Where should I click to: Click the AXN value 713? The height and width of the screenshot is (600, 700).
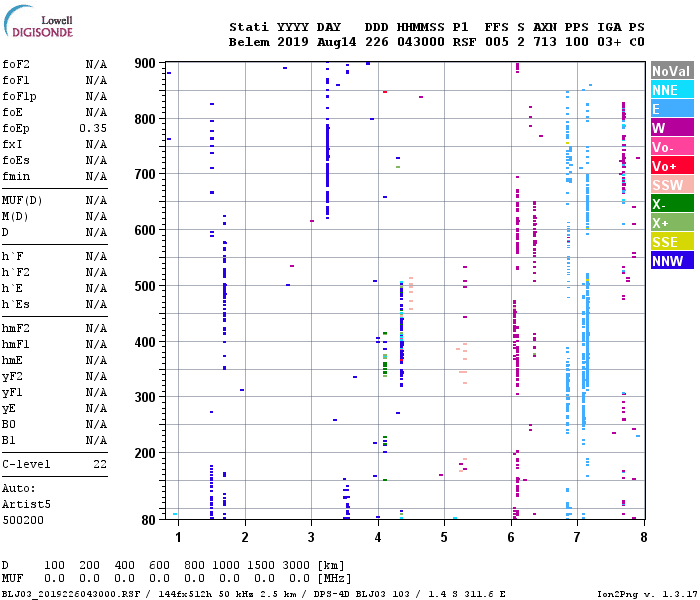pyautogui.click(x=545, y=42)
